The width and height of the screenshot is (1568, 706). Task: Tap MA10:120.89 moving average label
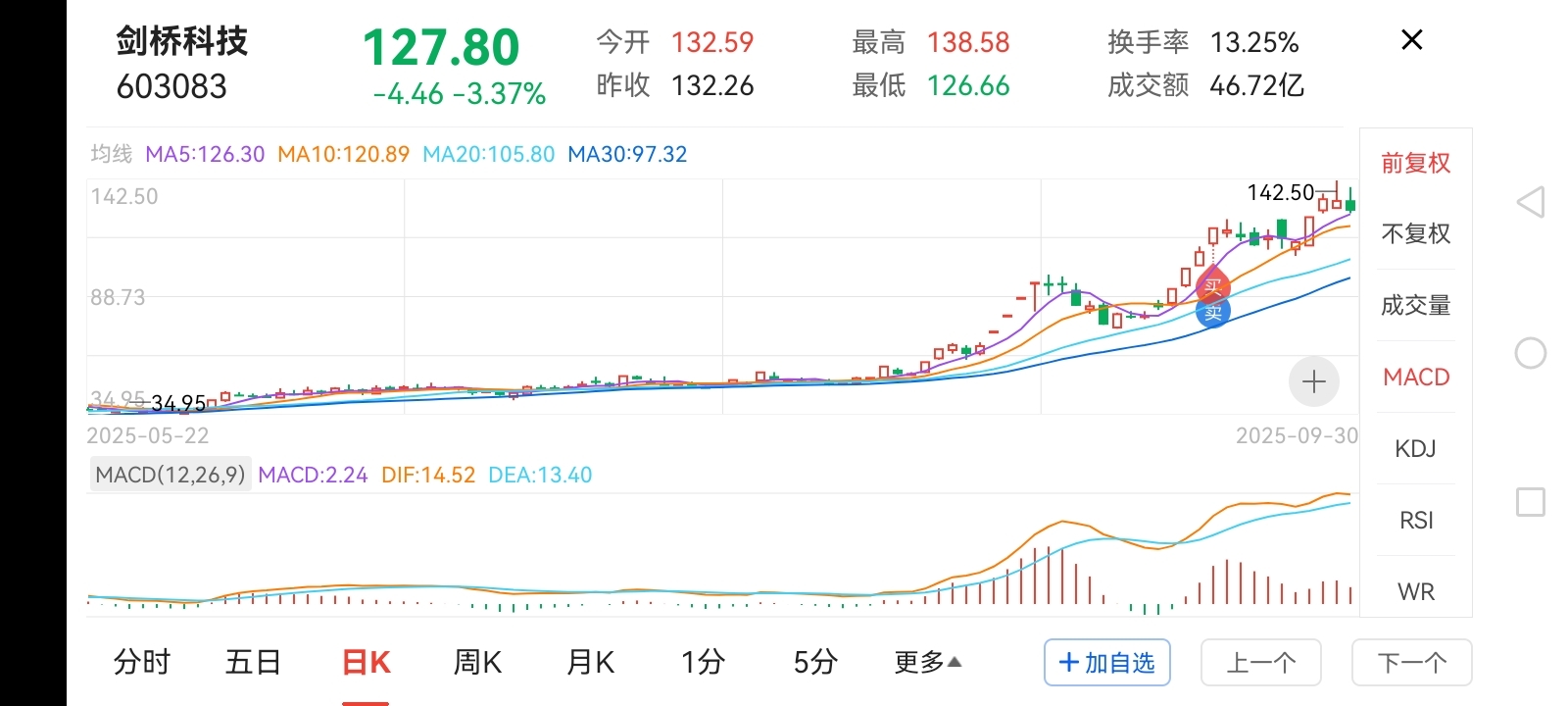343,154
